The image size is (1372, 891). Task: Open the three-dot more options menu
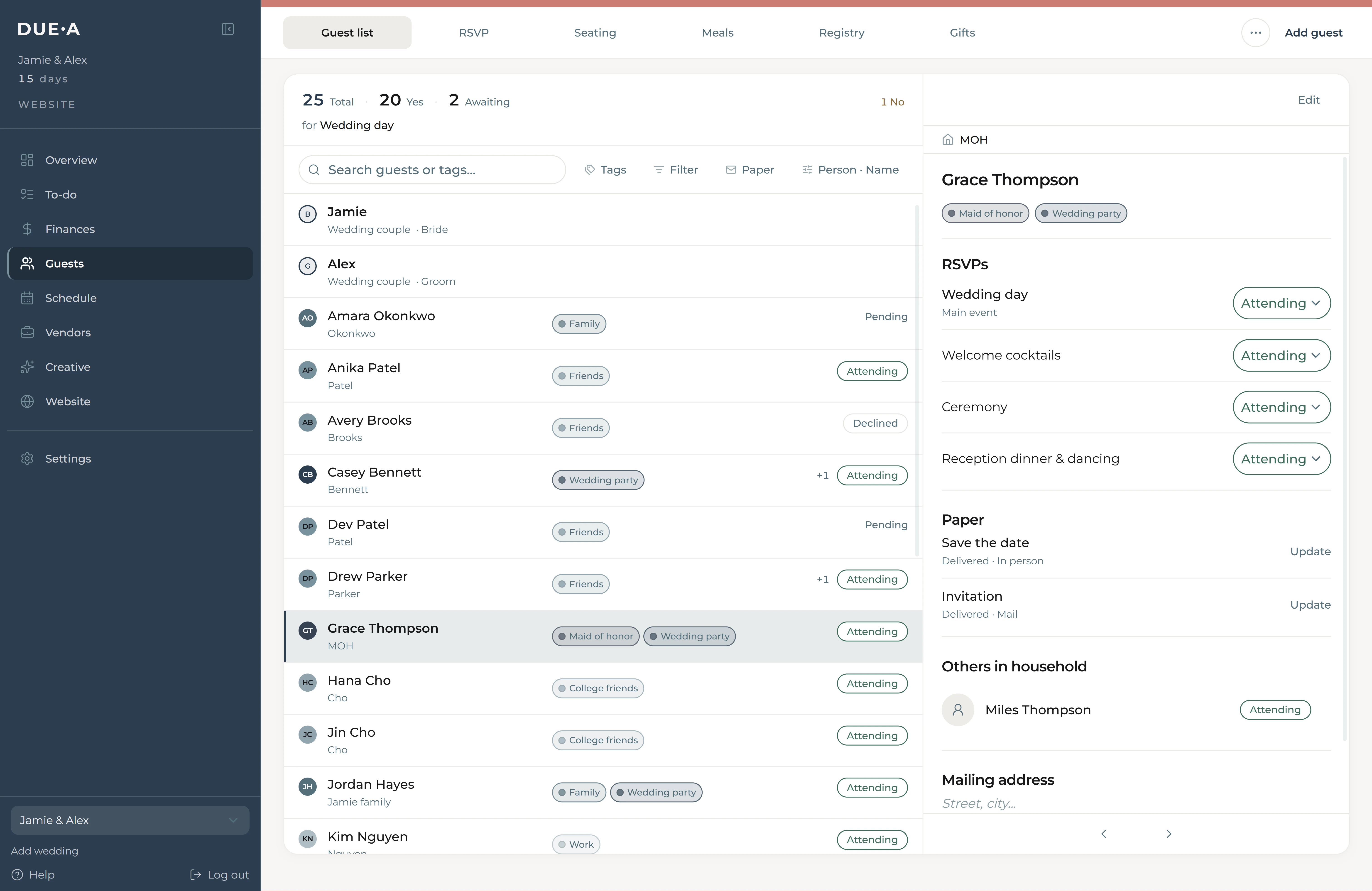[x=1256, y=33]
